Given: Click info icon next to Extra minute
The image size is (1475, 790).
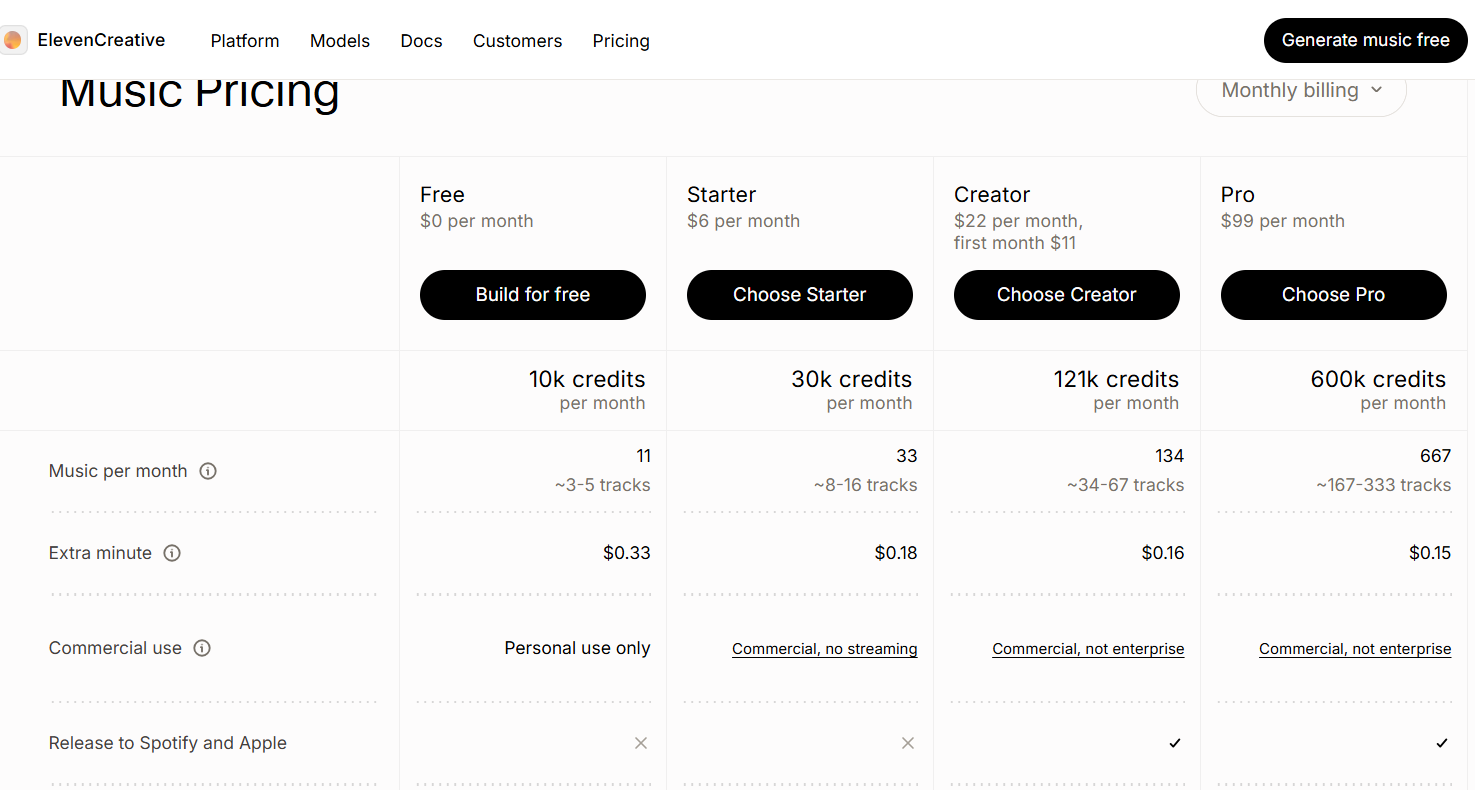Looking at the screenshot, I should 172,553.
